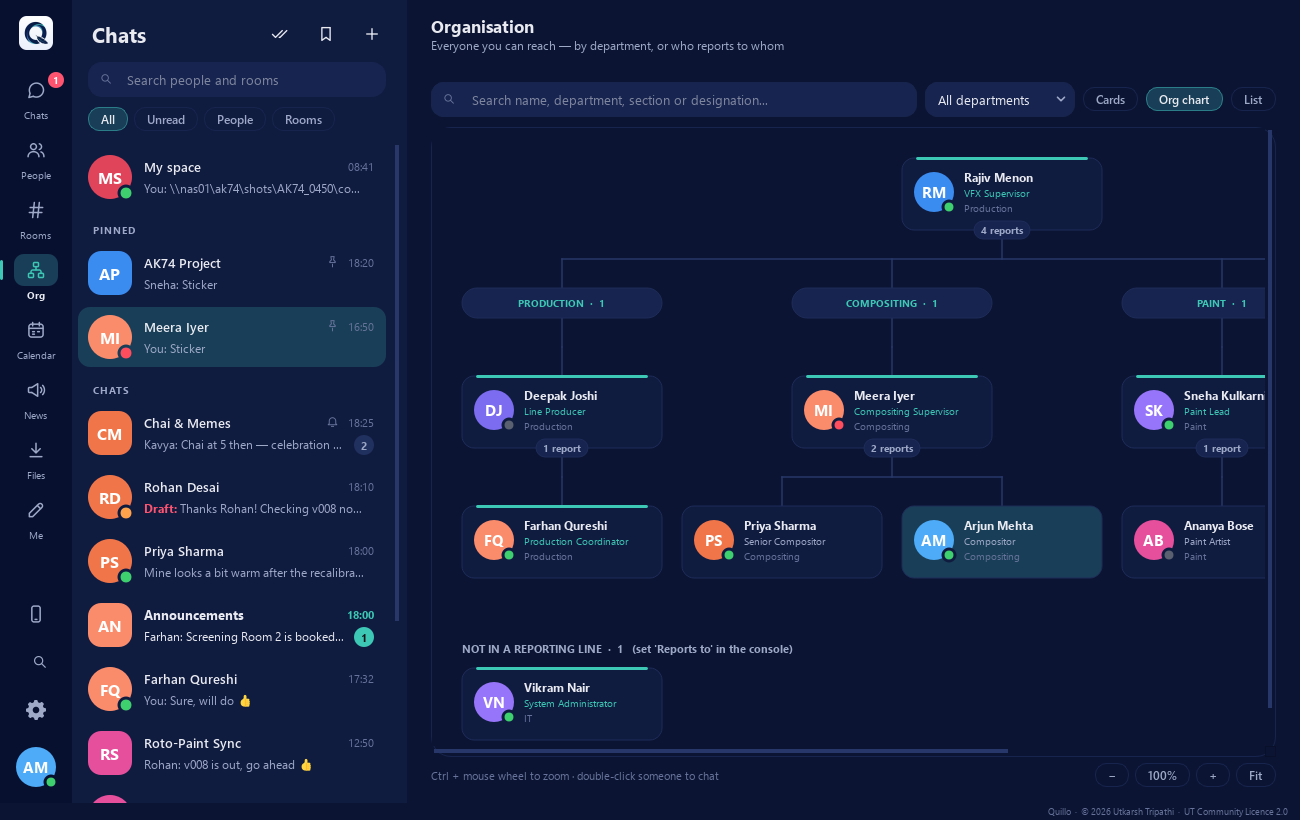
Task: Zoom in the org chart
Action: coord(1213,775)
